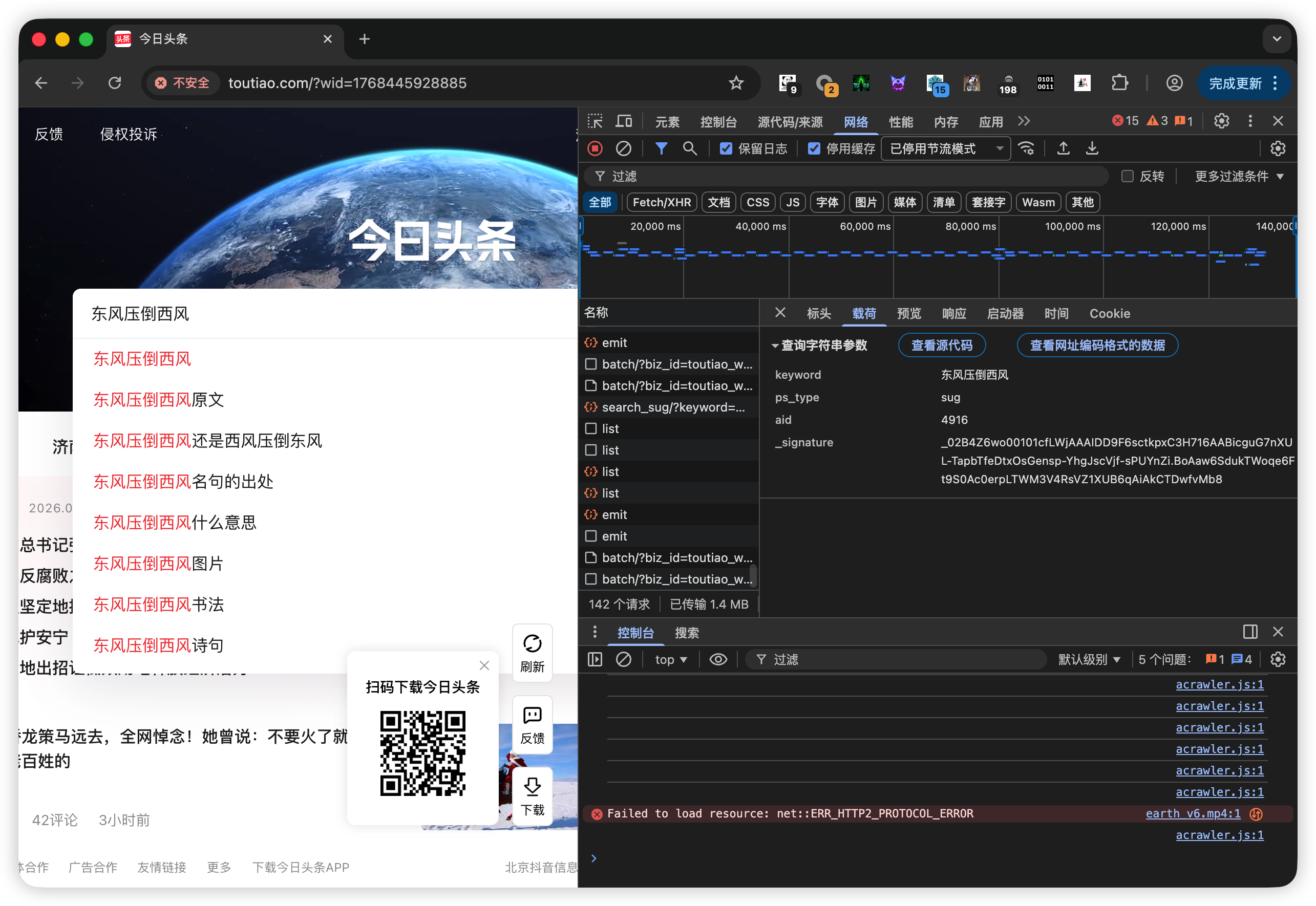
Task: Open the network search magnifier
Action: 689,149
